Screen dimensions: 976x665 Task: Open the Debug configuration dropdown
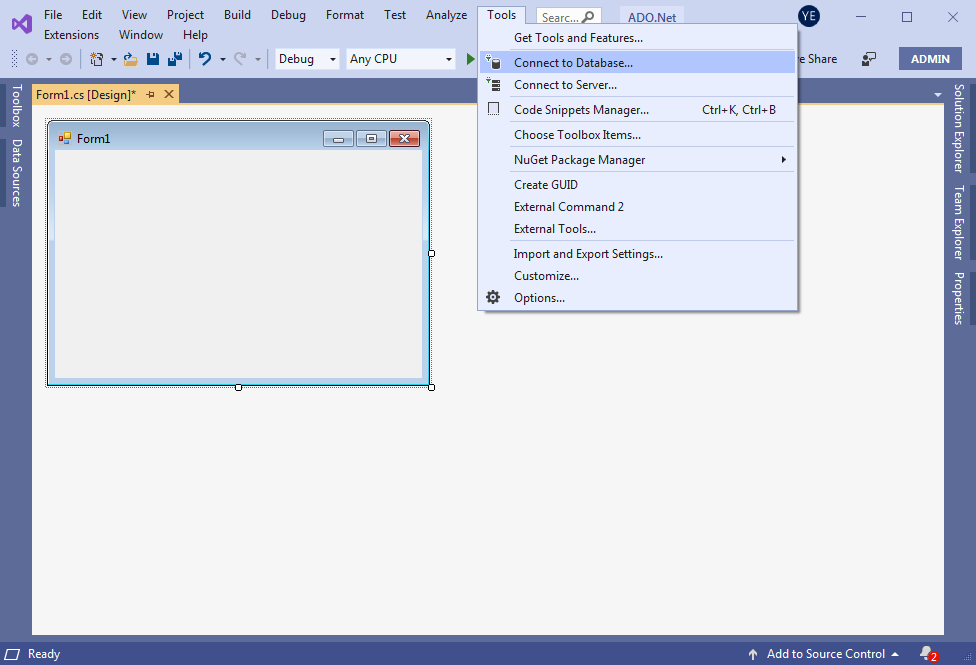click(307, 59)
